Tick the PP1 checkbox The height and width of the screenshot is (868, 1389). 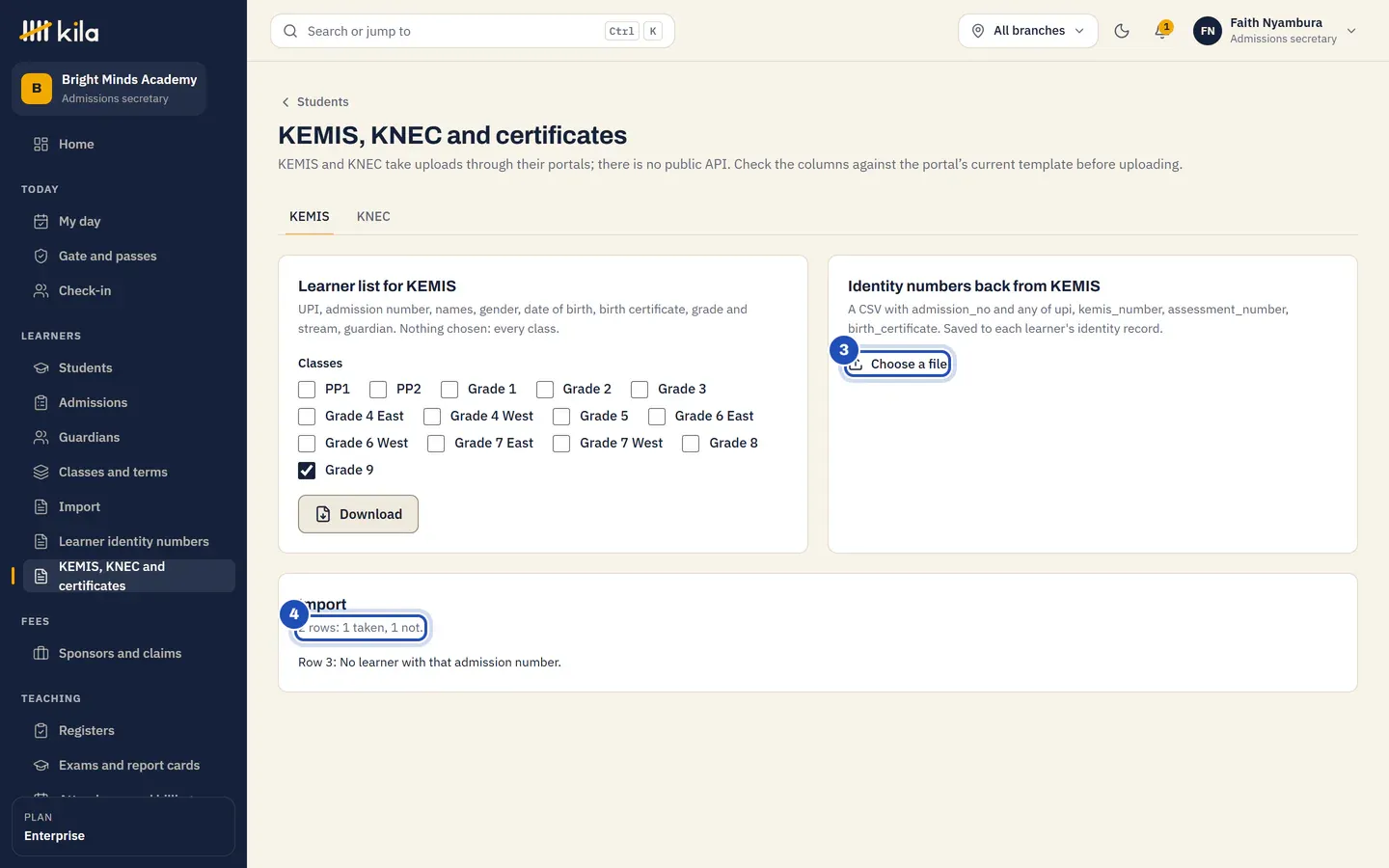(x=307, y=390)
